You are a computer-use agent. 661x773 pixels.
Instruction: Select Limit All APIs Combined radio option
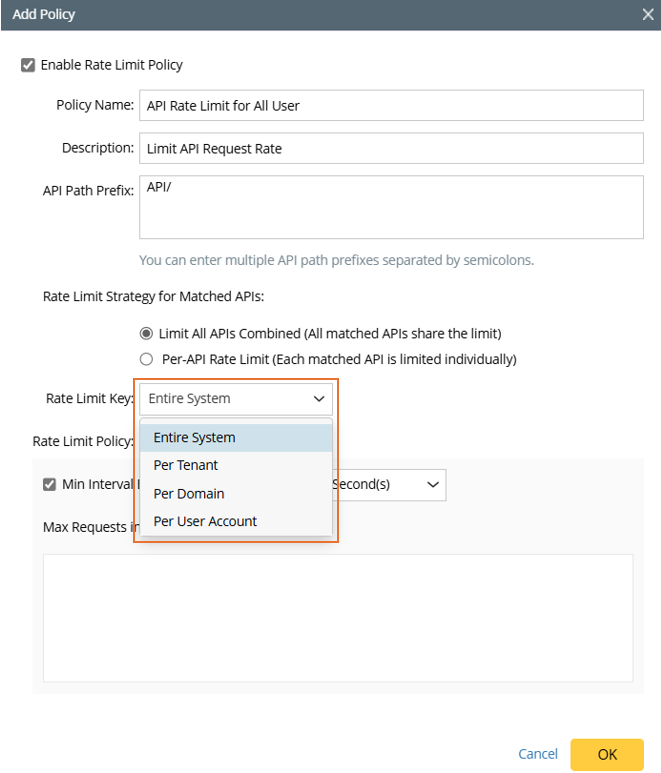(147, 333)
